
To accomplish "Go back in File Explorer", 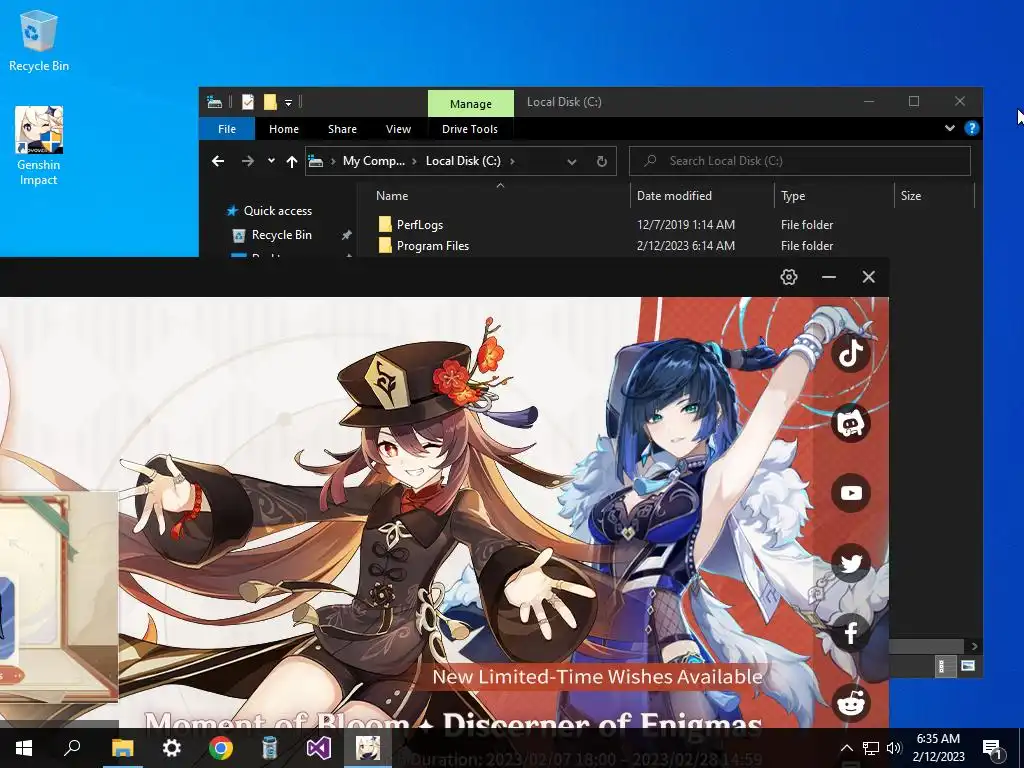I will point(218,161).
